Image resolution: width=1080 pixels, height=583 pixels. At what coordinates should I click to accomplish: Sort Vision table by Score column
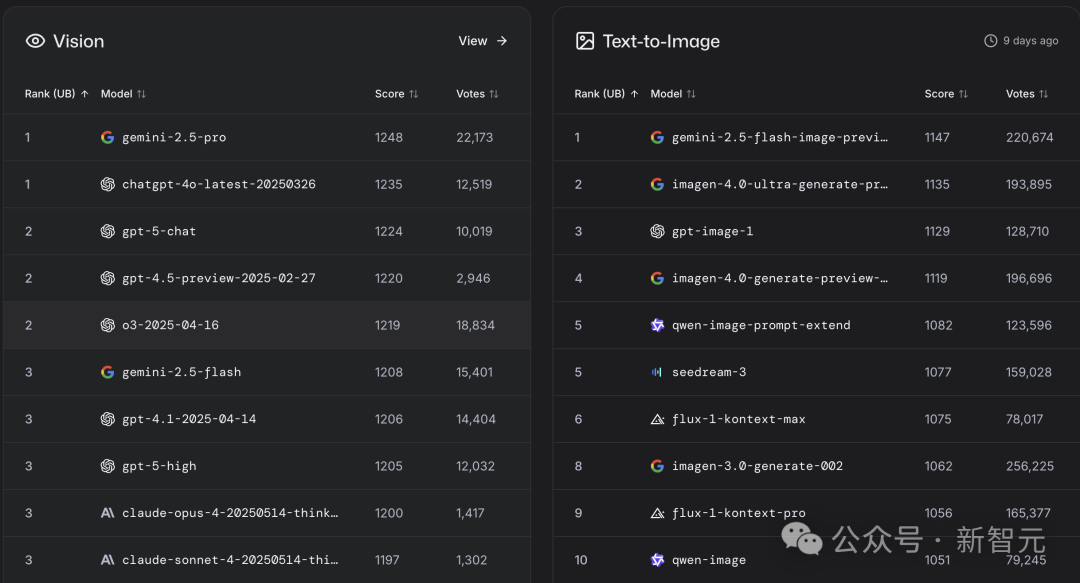[396, 94]
